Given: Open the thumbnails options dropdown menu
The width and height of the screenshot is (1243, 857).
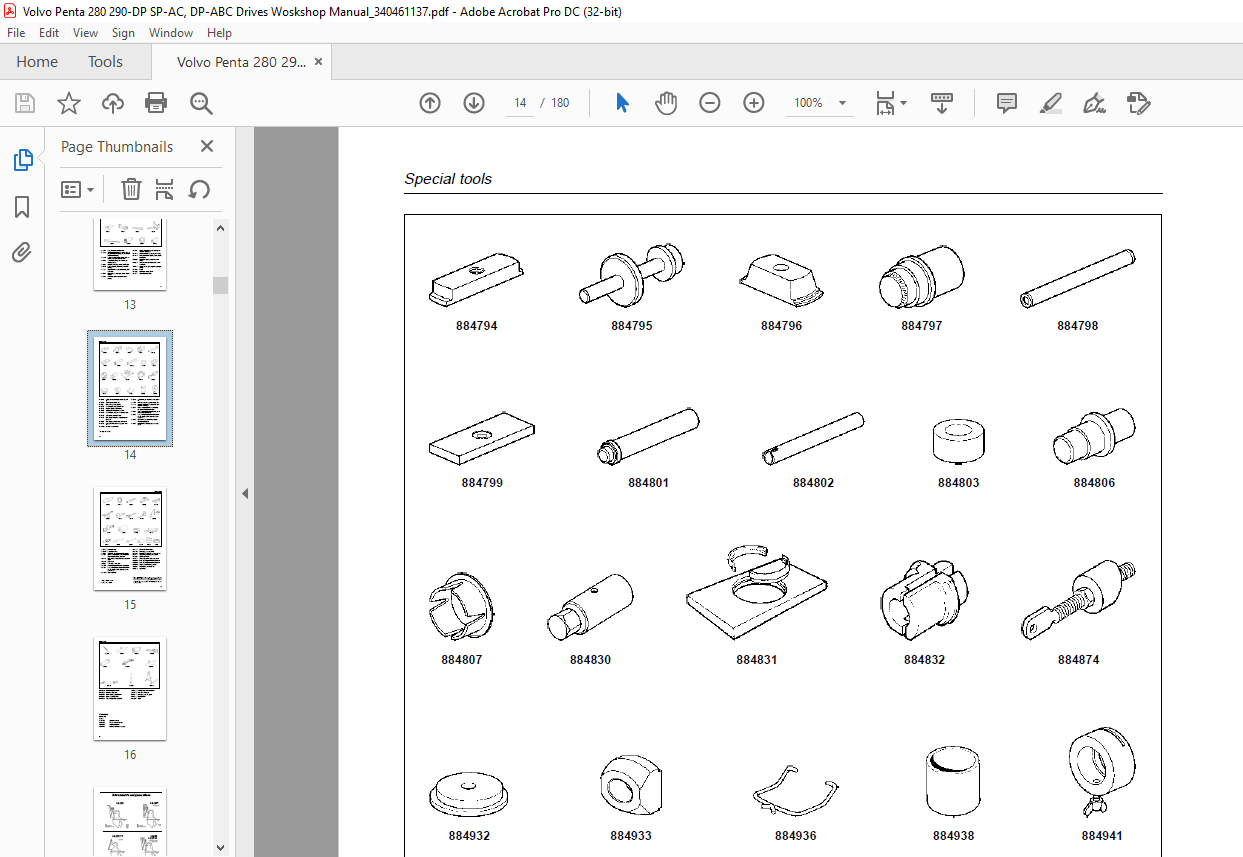Looking at the screenshot, I should (x=77, y=189).
